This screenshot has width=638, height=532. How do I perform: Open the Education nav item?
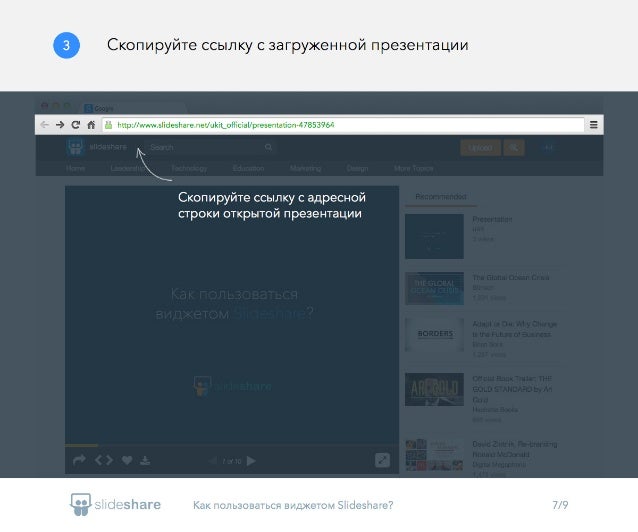pos(249,168)
